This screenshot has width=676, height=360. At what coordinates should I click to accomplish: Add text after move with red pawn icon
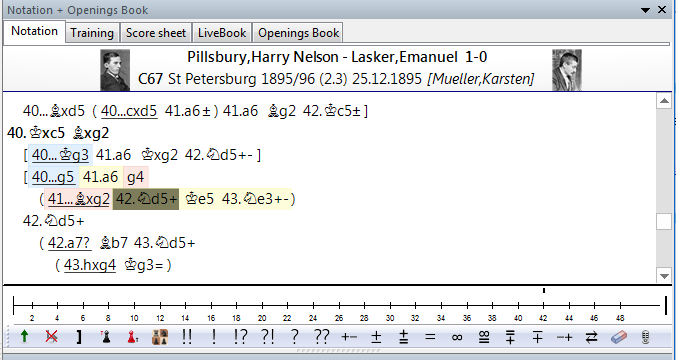pos(132,336)
